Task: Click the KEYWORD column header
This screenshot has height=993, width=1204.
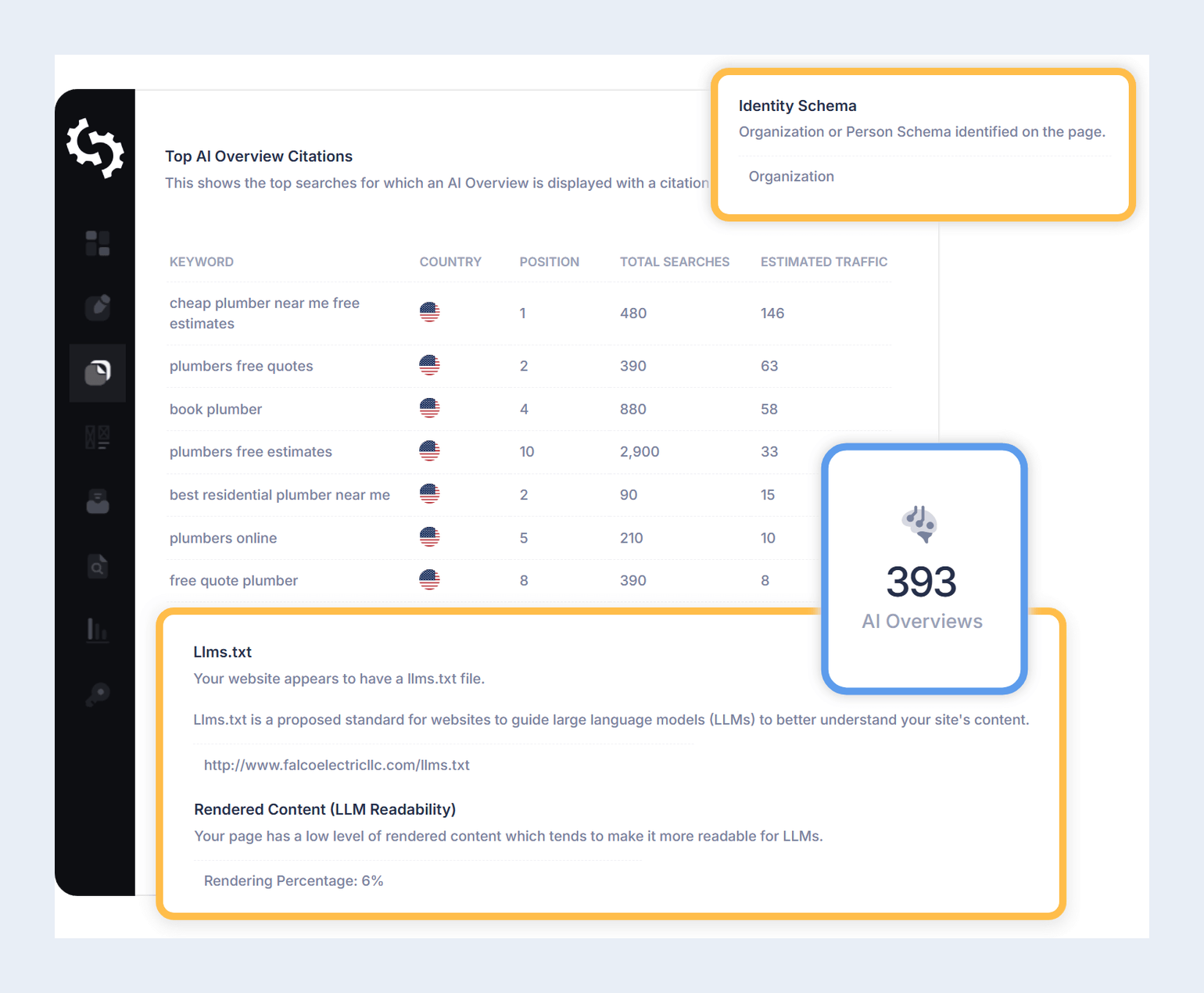Action: [202, 262]
